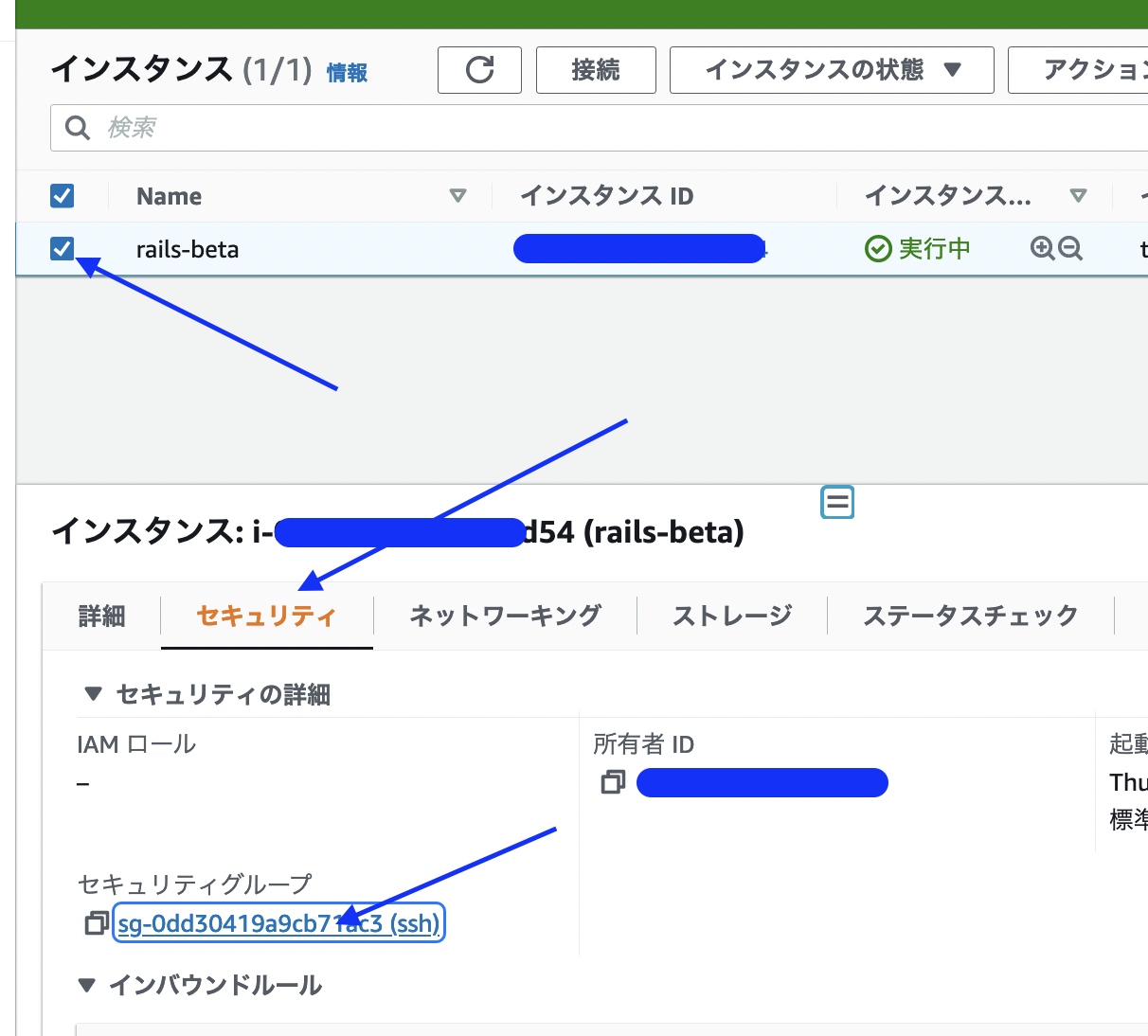The image size is (1148, 1036).
Task: Click the refresh instances icon
Action: point(479,69)
